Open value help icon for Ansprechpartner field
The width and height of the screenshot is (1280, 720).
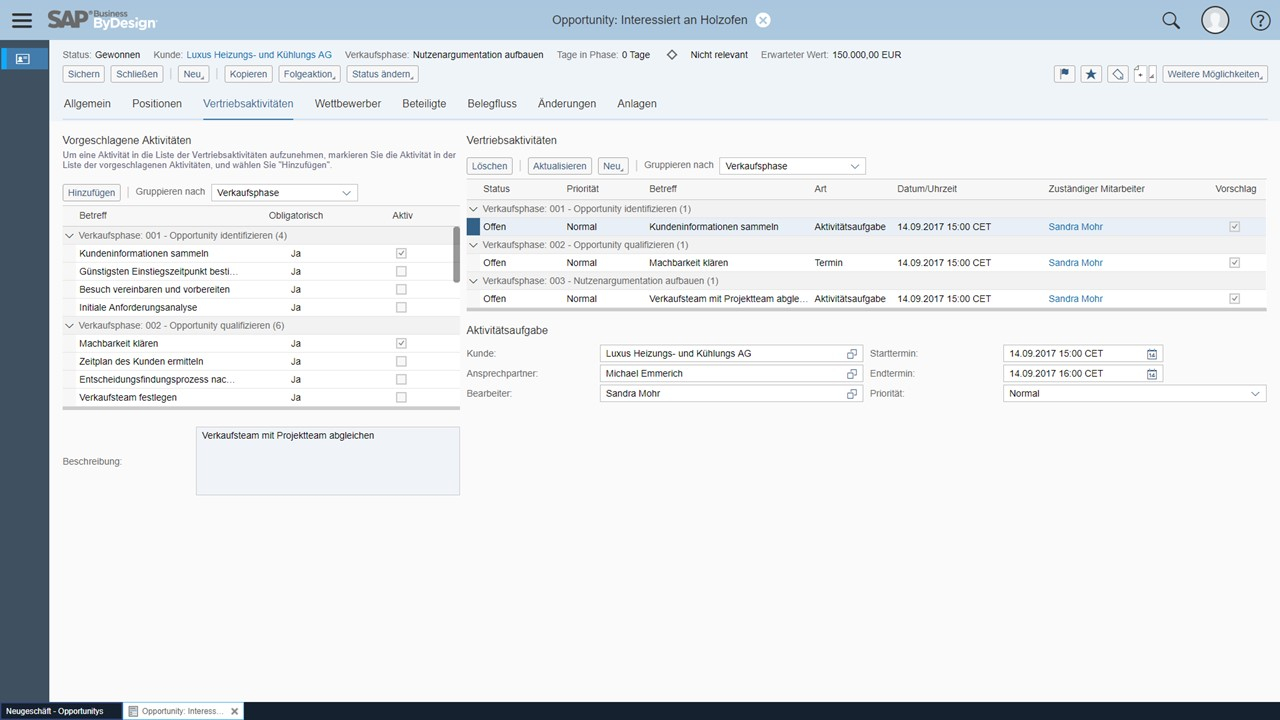pyautogui.click(x=852, y=374)
